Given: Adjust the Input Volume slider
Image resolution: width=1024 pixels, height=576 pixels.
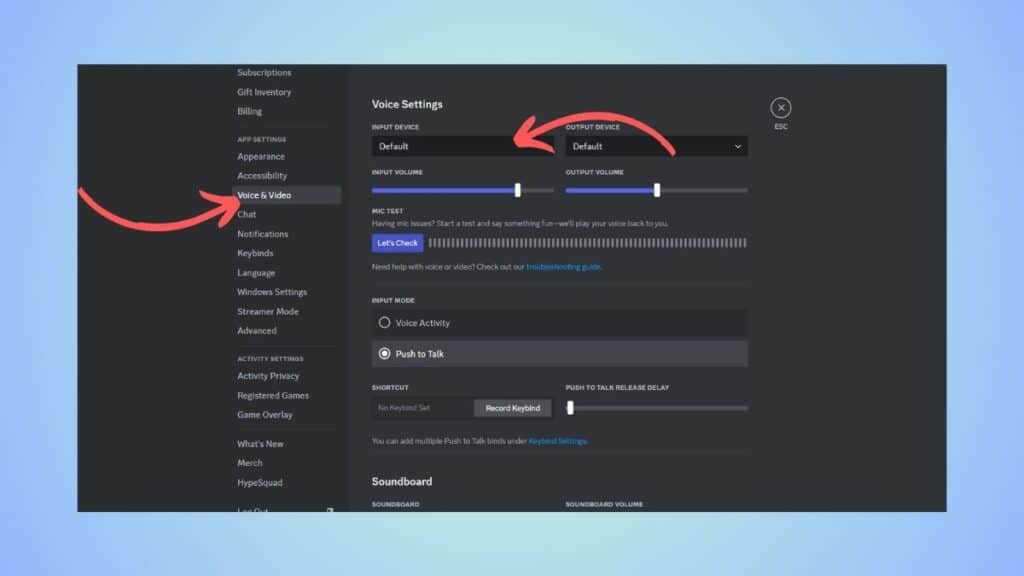Looking at the screenshot, I should 518,189.
